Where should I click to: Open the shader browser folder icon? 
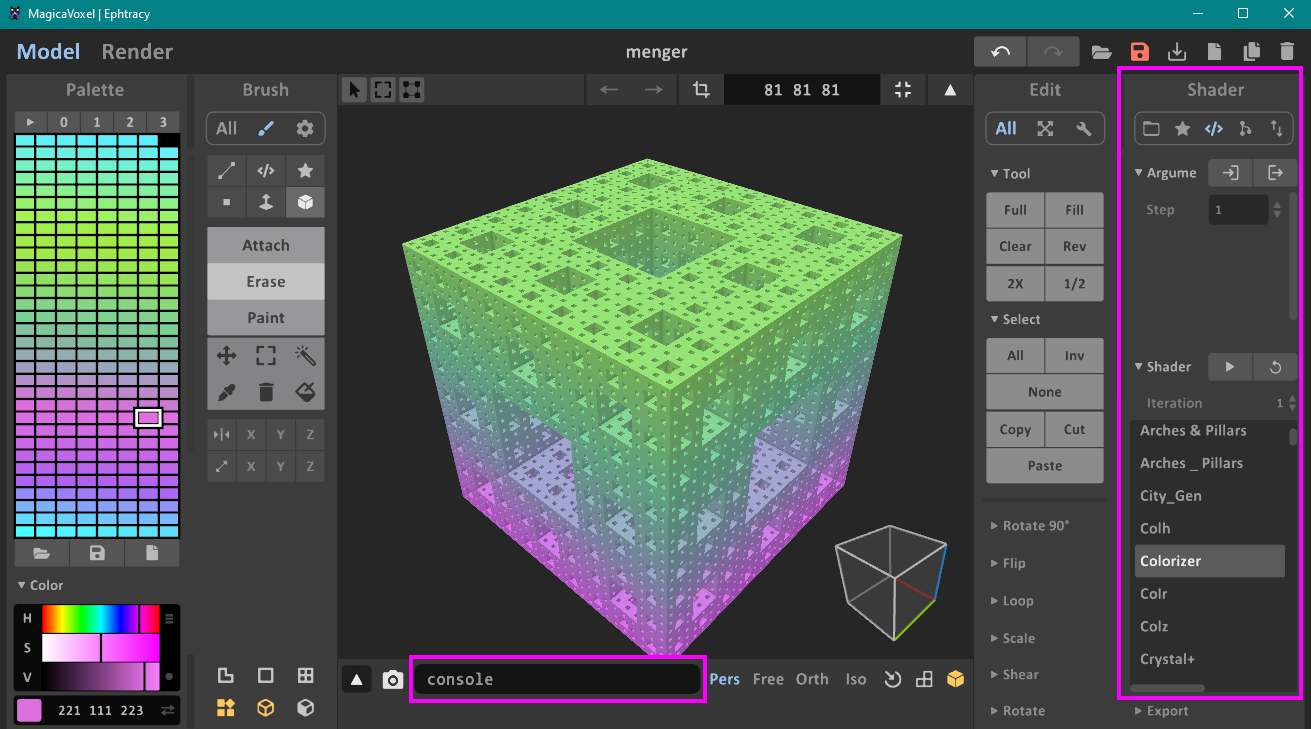click(x=1151, y=128)
